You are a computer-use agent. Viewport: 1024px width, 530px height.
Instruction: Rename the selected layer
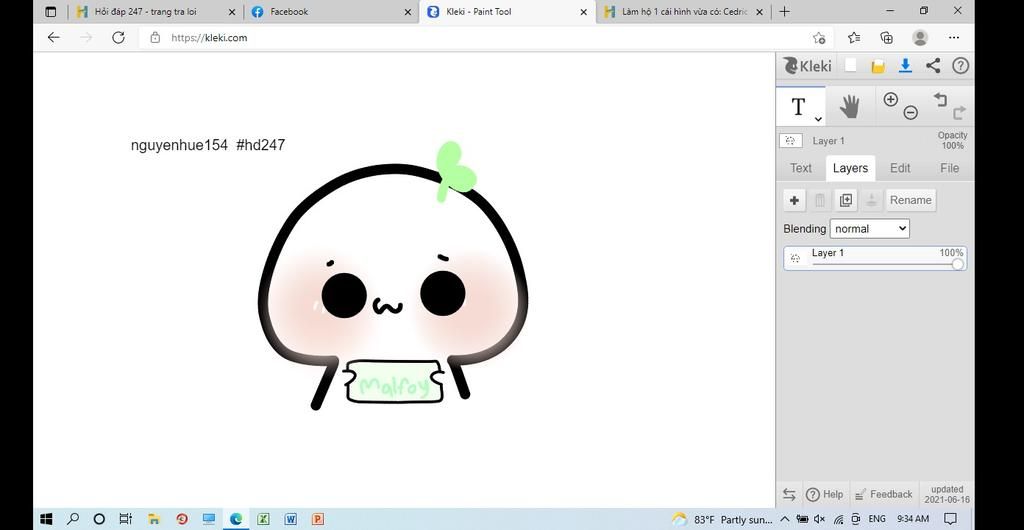point(910,200)
